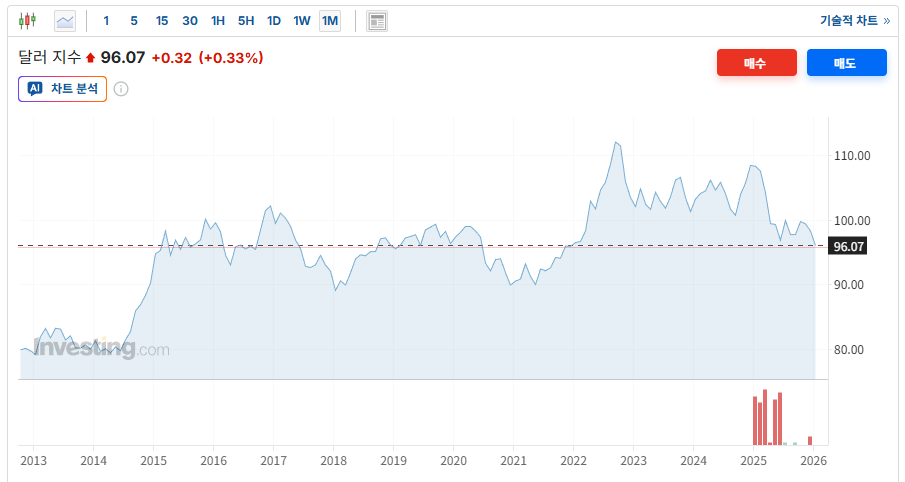This screenshot has width=905, height=482.
Task: Switch to 1W interval
Action: (x=302, y=21)
